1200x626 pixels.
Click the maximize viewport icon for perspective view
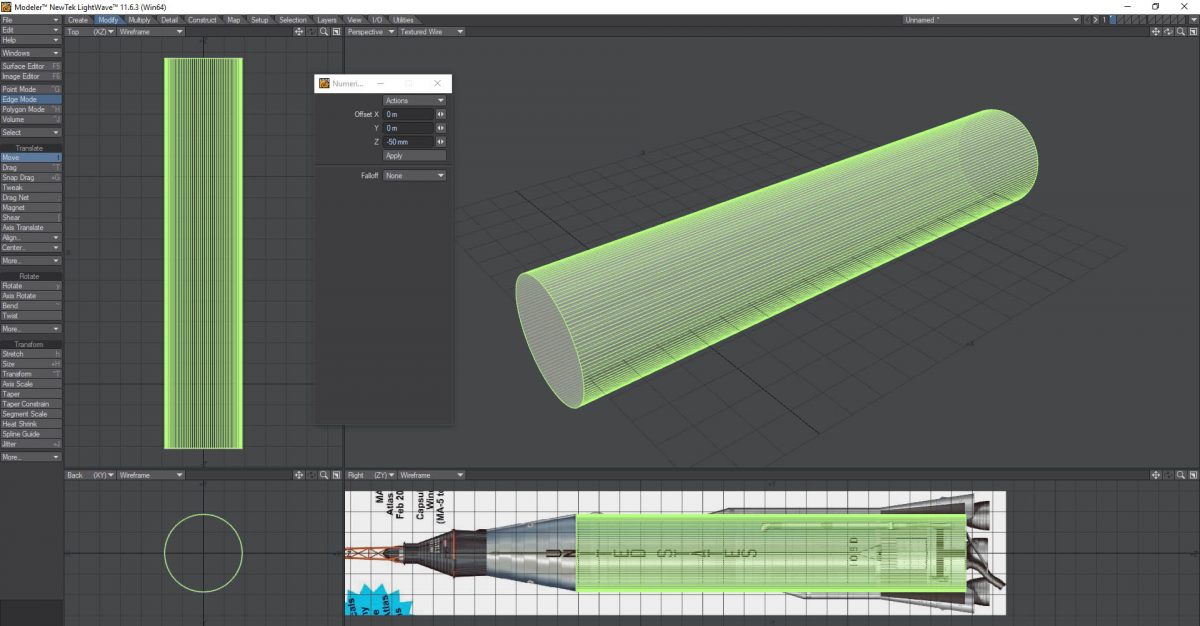(1192, 31)
